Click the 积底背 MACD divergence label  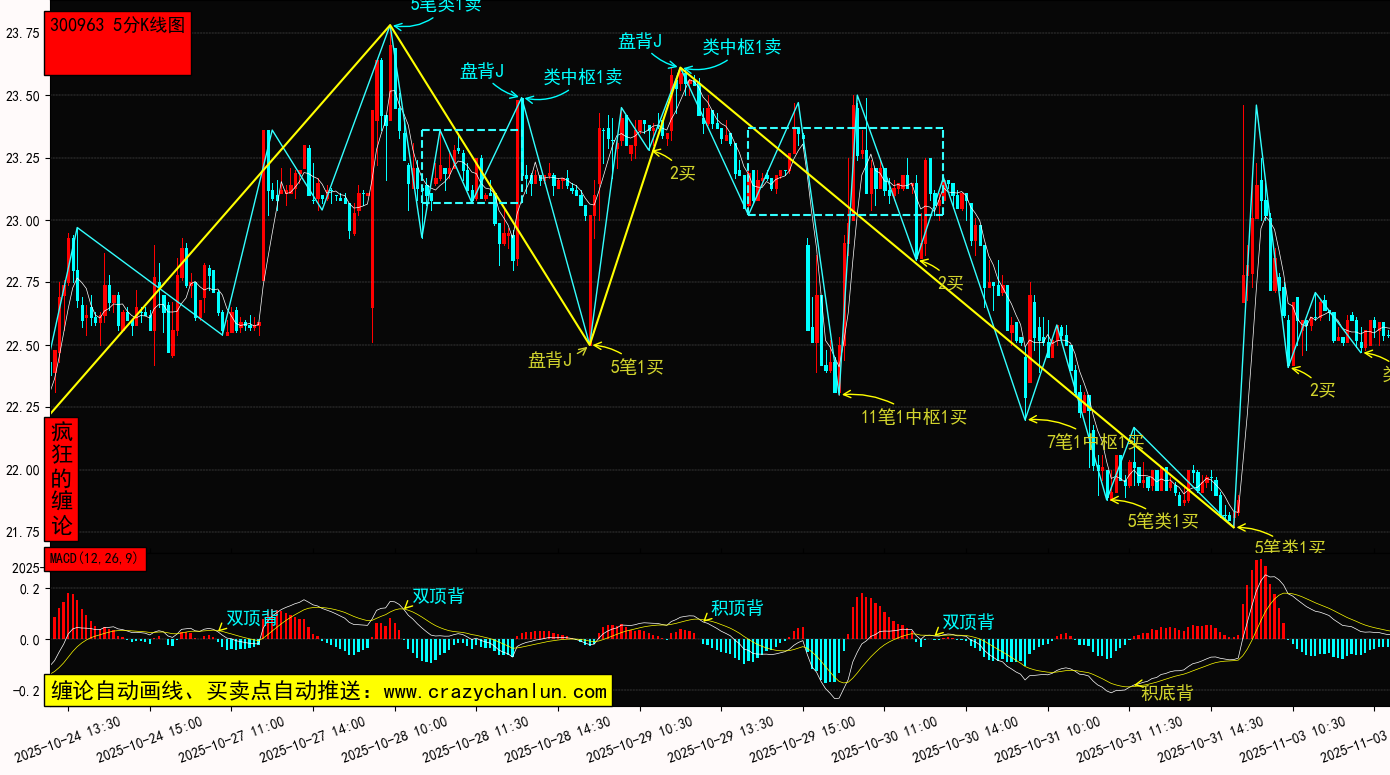[1167, 692]
